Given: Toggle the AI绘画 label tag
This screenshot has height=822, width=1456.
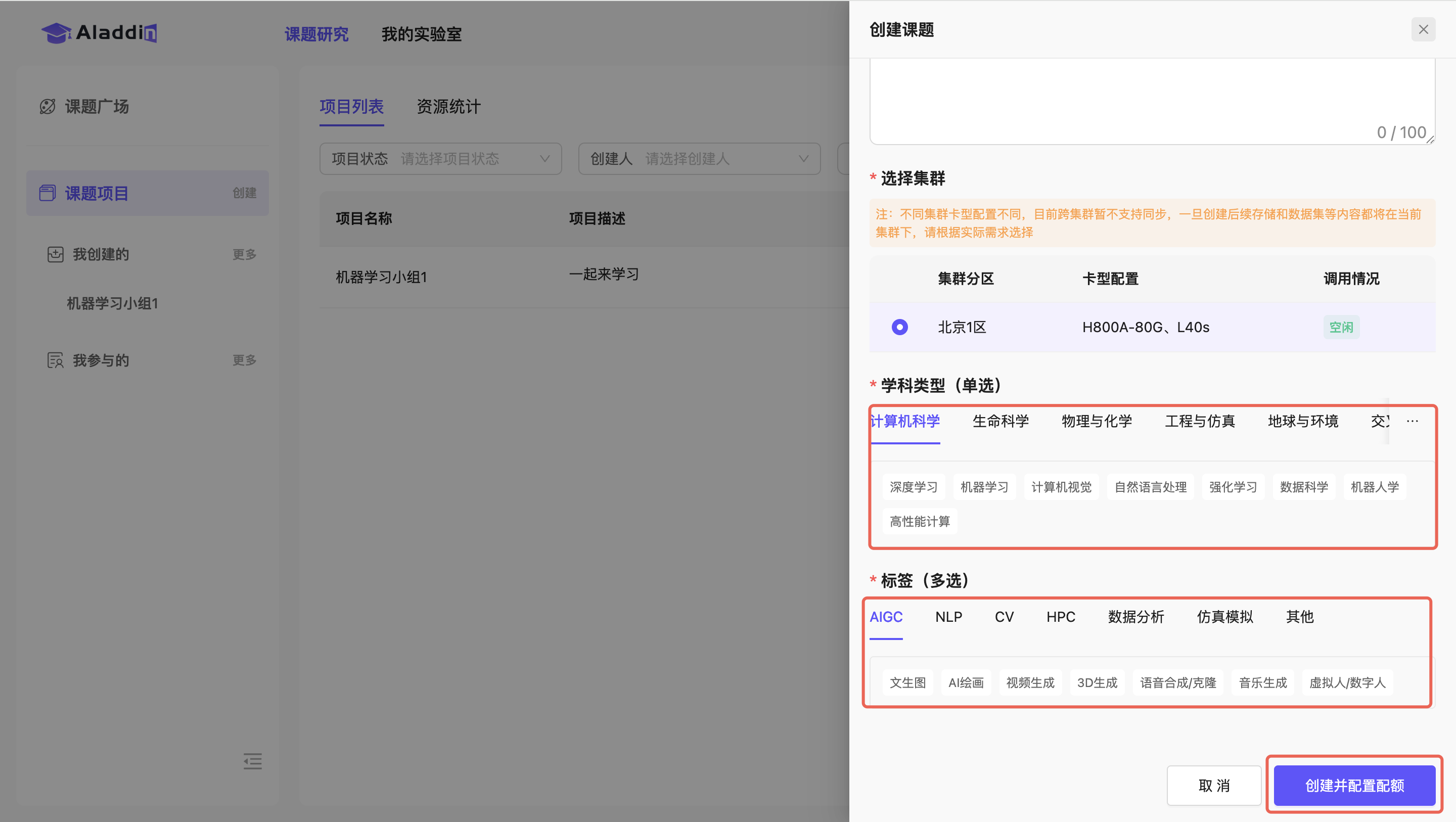Looking at the screenshot, I should (x=966, y=682).
